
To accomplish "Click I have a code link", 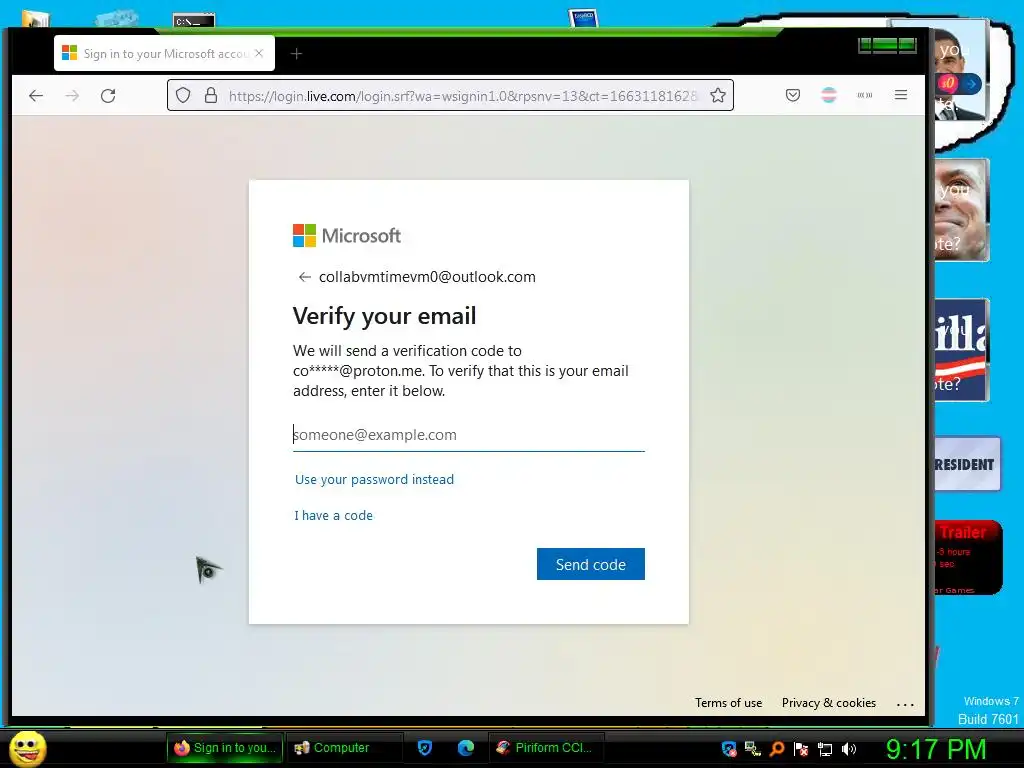I will [333, 515].
